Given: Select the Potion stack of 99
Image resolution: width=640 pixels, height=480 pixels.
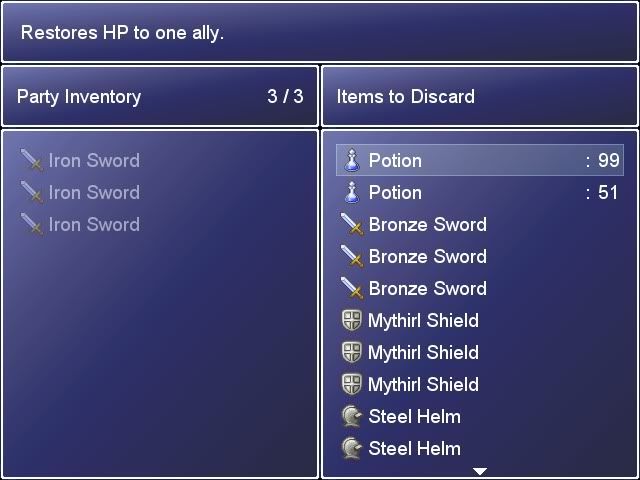Looking at the screenshot, I should [480, 160].
